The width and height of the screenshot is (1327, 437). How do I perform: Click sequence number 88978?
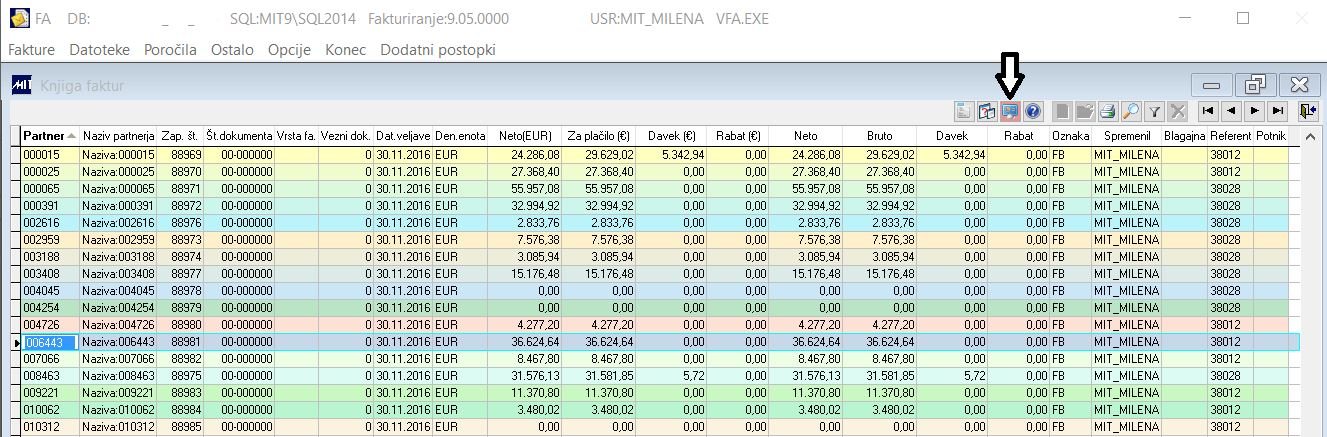click(180, 290)
